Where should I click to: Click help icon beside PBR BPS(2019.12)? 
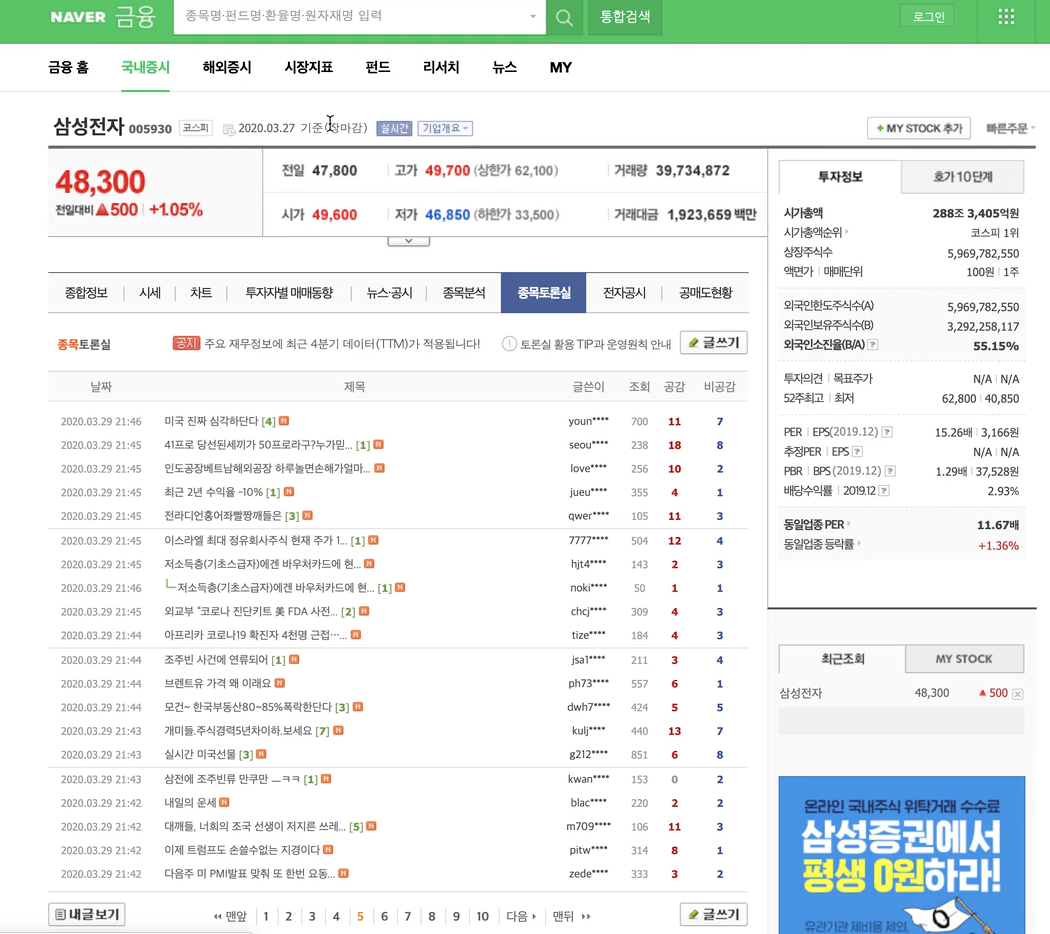(x=890, y=471)
